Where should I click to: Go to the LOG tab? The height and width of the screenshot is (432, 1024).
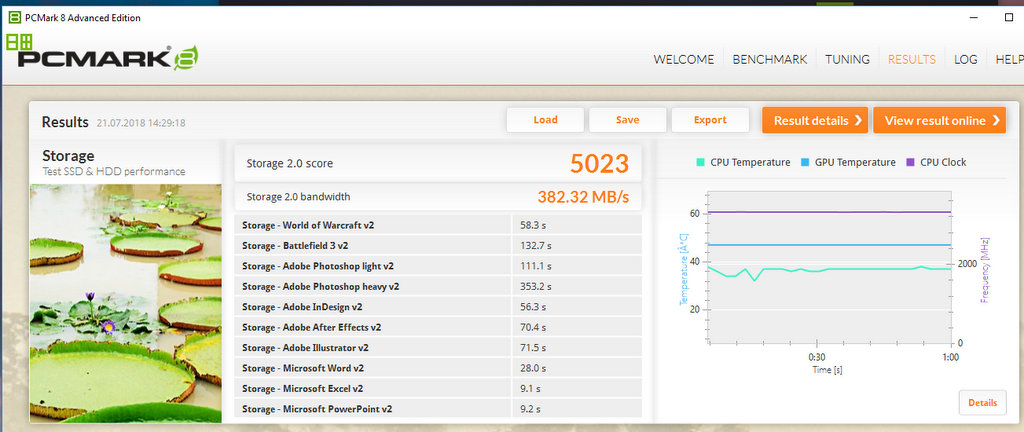pos(965,59)
